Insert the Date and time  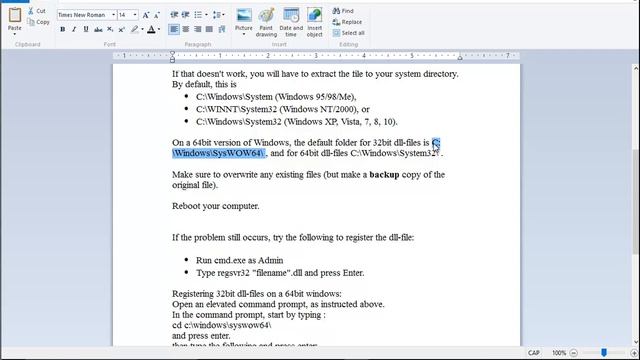pyautogui.click(x=291, y=22)
